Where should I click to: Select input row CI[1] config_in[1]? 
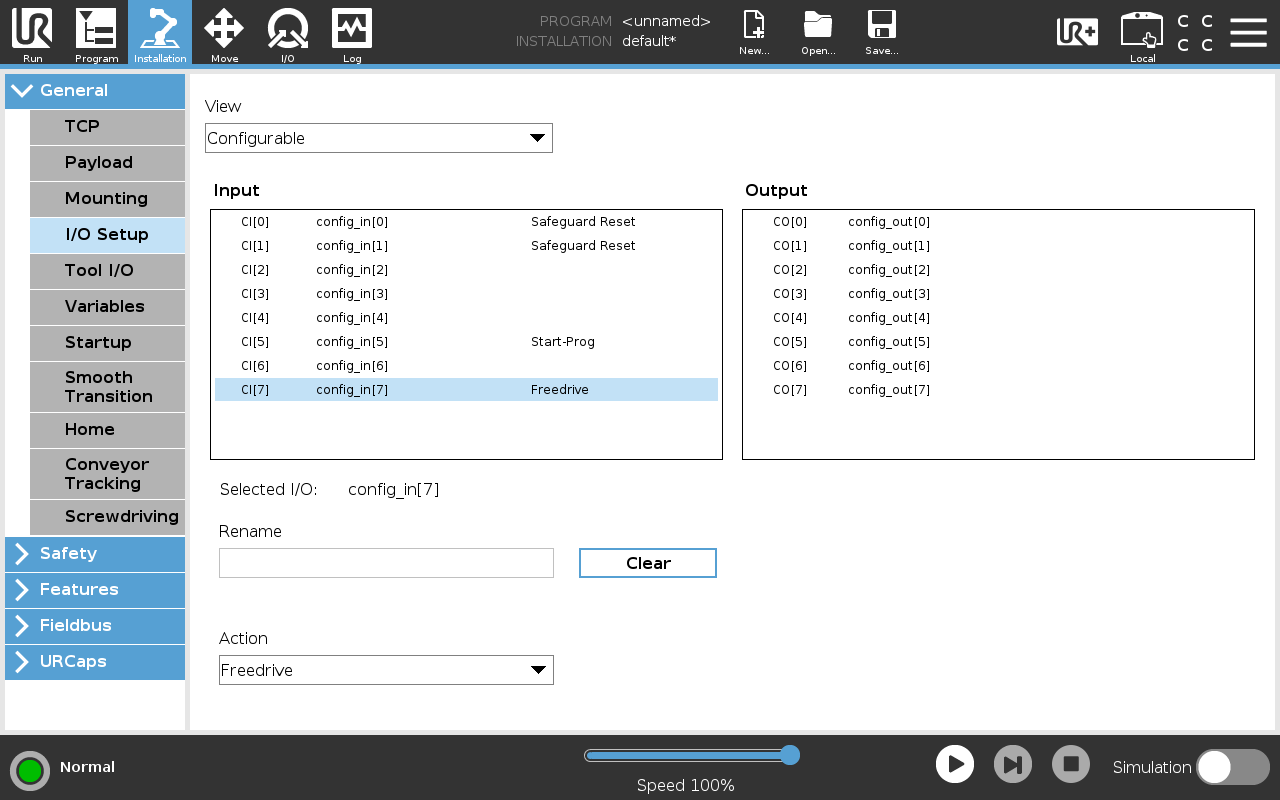(x=466, y=246)
